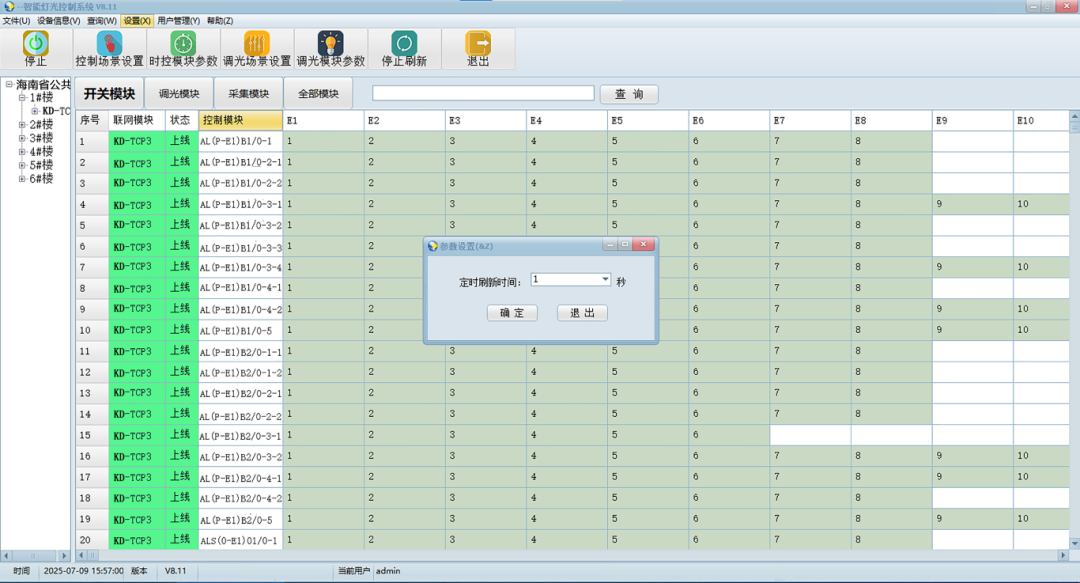Screen dimensions: 1080x583
Task: Open 调光模块参数 light bulb icon
Action: pyautogui.click(x=330, y=43)
